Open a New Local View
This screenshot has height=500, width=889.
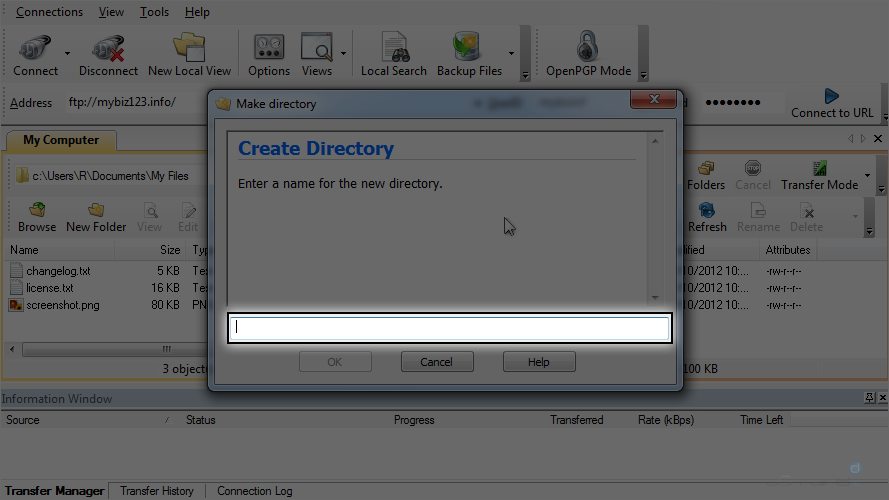tap(189, 50)
